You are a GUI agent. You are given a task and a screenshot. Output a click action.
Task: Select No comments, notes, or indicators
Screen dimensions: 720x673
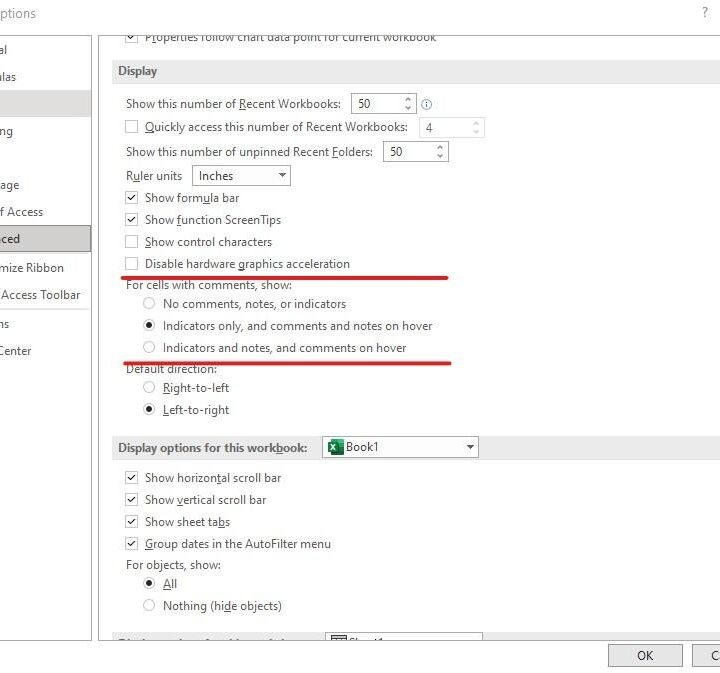coord(149,303)
